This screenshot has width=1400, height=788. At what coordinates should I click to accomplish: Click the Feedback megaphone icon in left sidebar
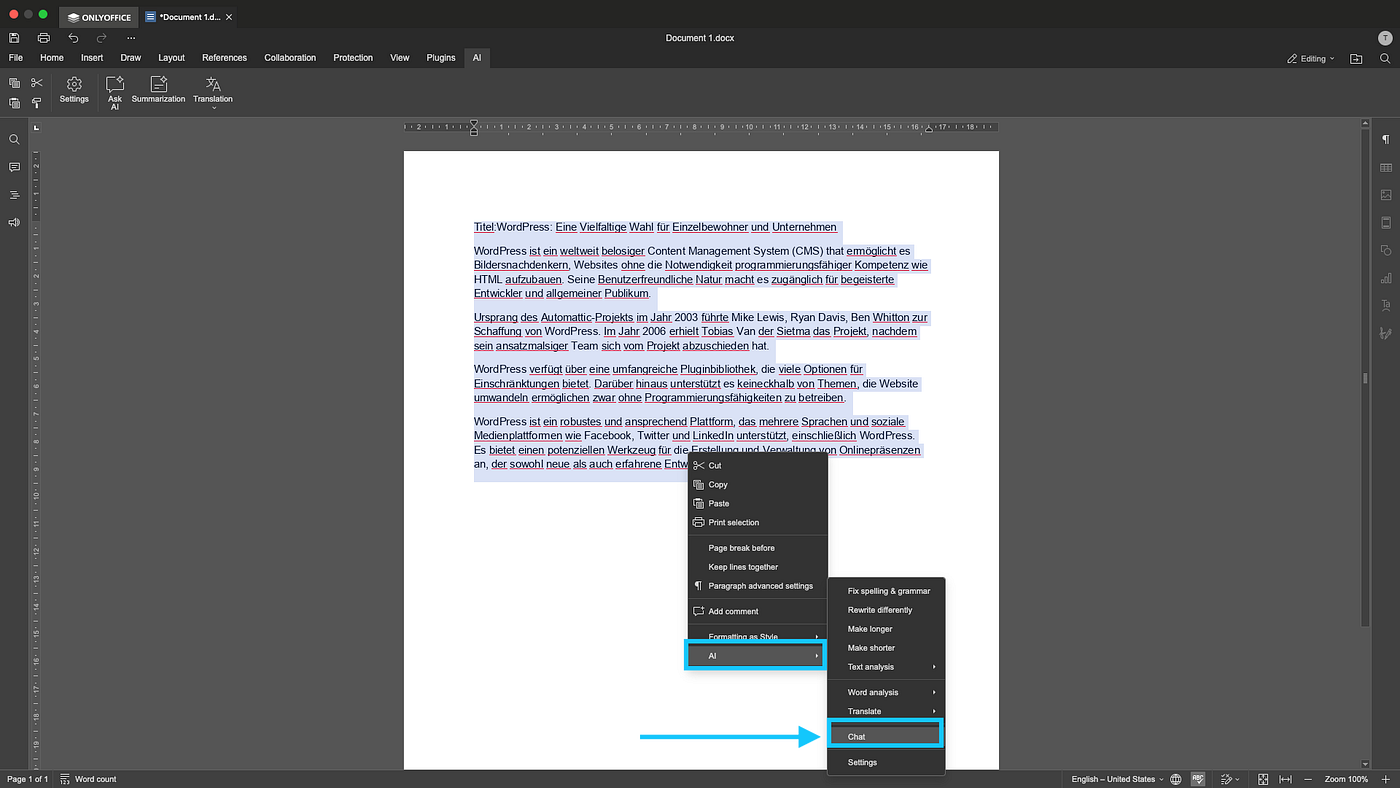coord(14,222)
